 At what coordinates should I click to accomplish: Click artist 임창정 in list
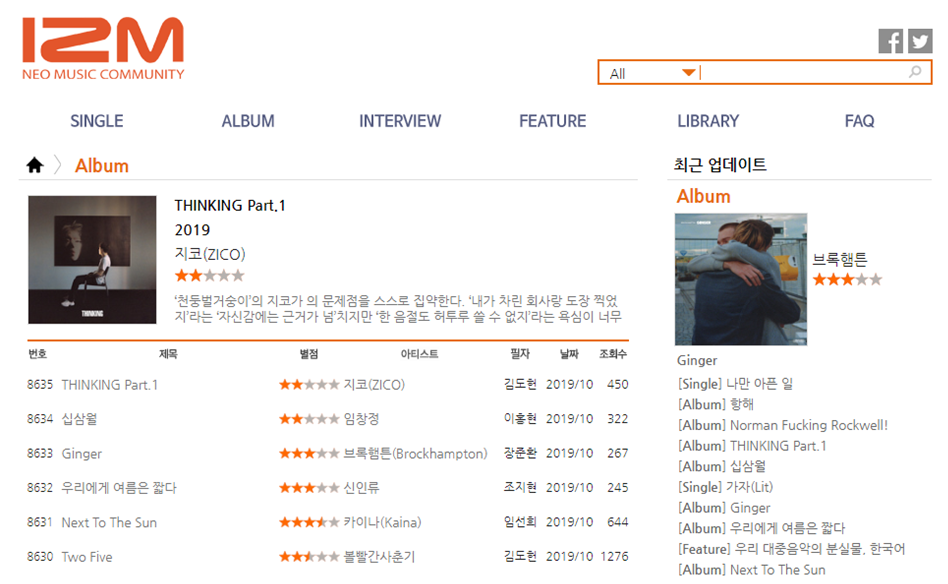pyautogui.click(x=362, y=418)
